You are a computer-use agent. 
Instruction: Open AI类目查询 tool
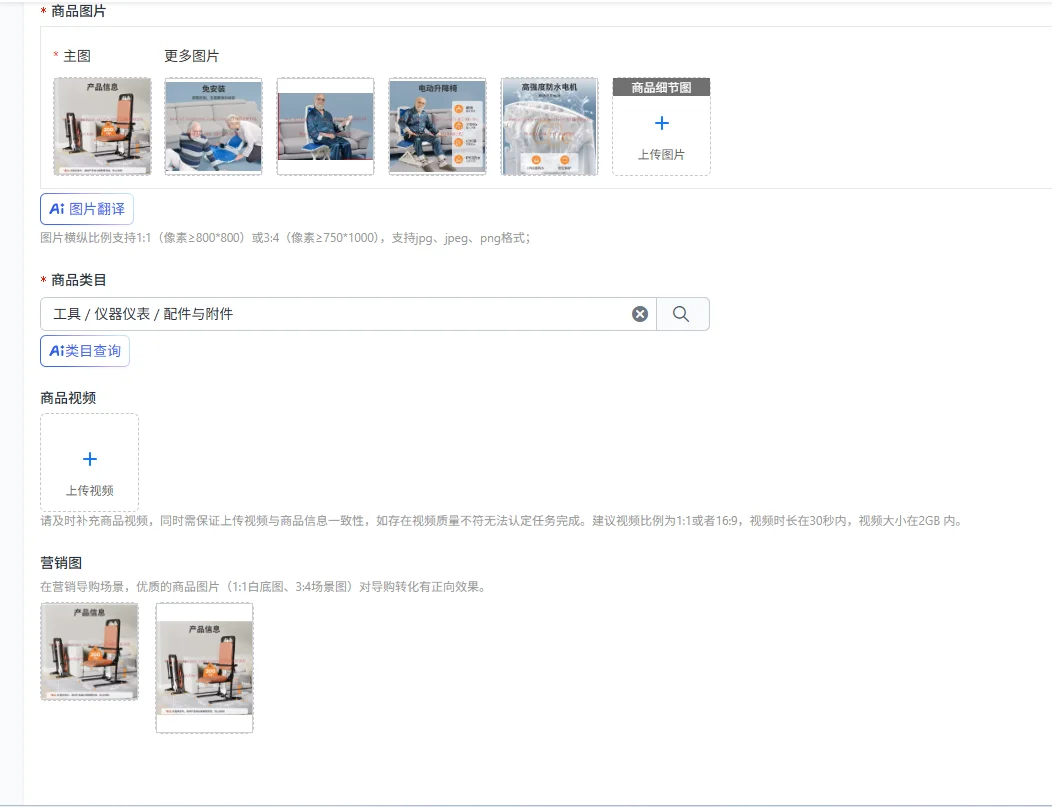85,351
